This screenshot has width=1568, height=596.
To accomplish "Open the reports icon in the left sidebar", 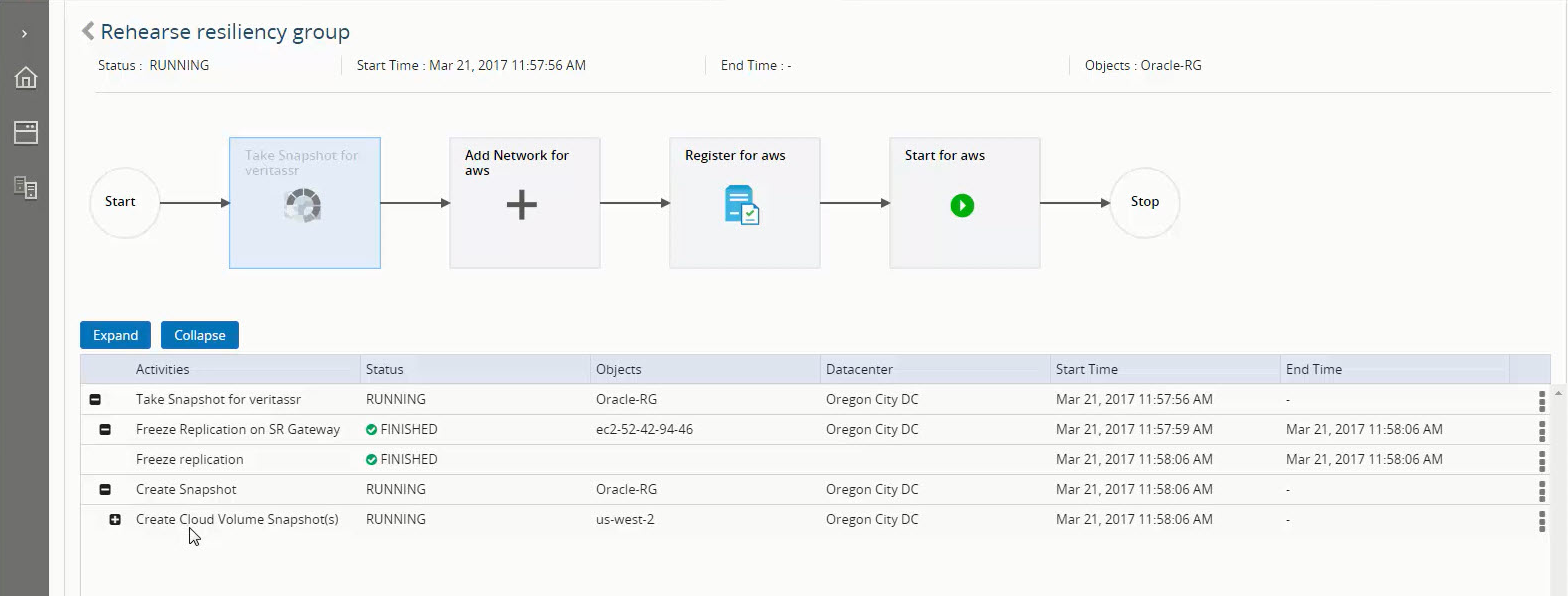I will pyautogui.click(x=26, y=187).
